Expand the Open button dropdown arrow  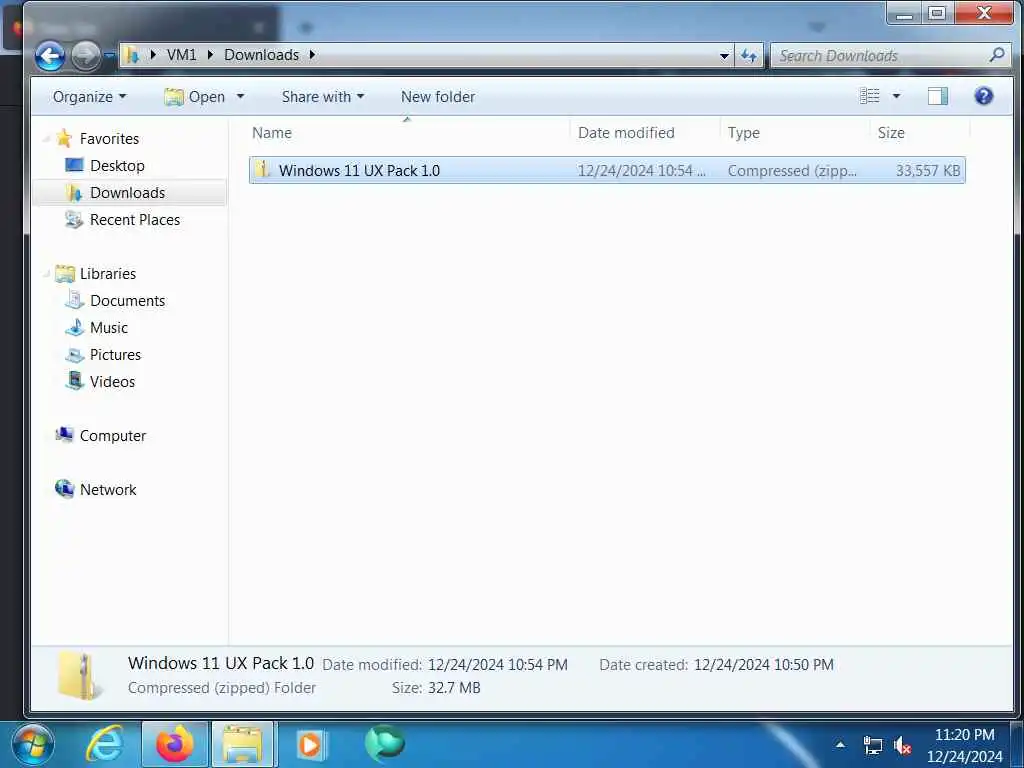[240, 97]
